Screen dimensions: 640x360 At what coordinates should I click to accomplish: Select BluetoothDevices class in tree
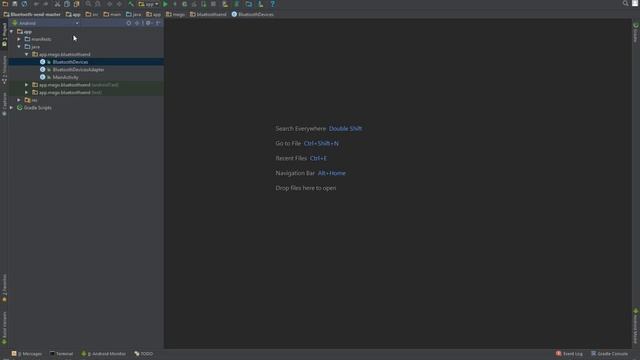(x=70, y=62)
